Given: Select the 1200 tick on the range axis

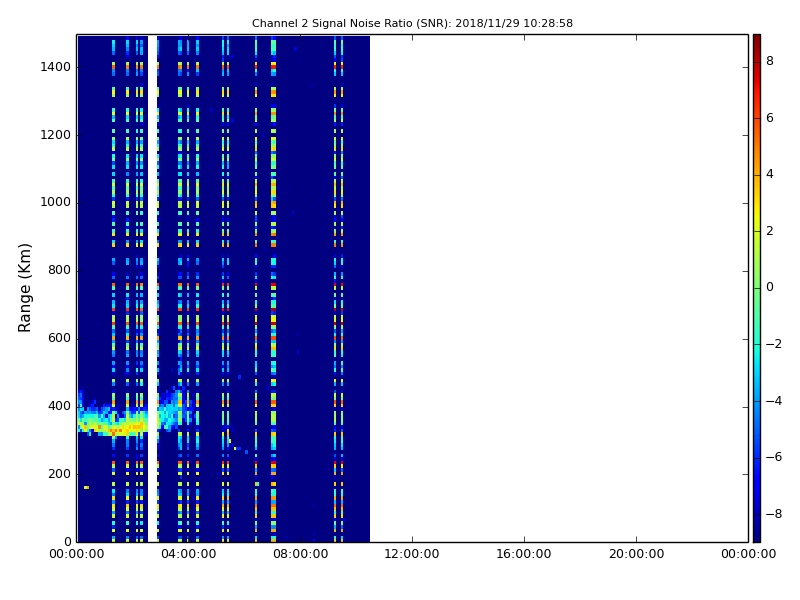Looking at the screenshot, I should 55,135.
